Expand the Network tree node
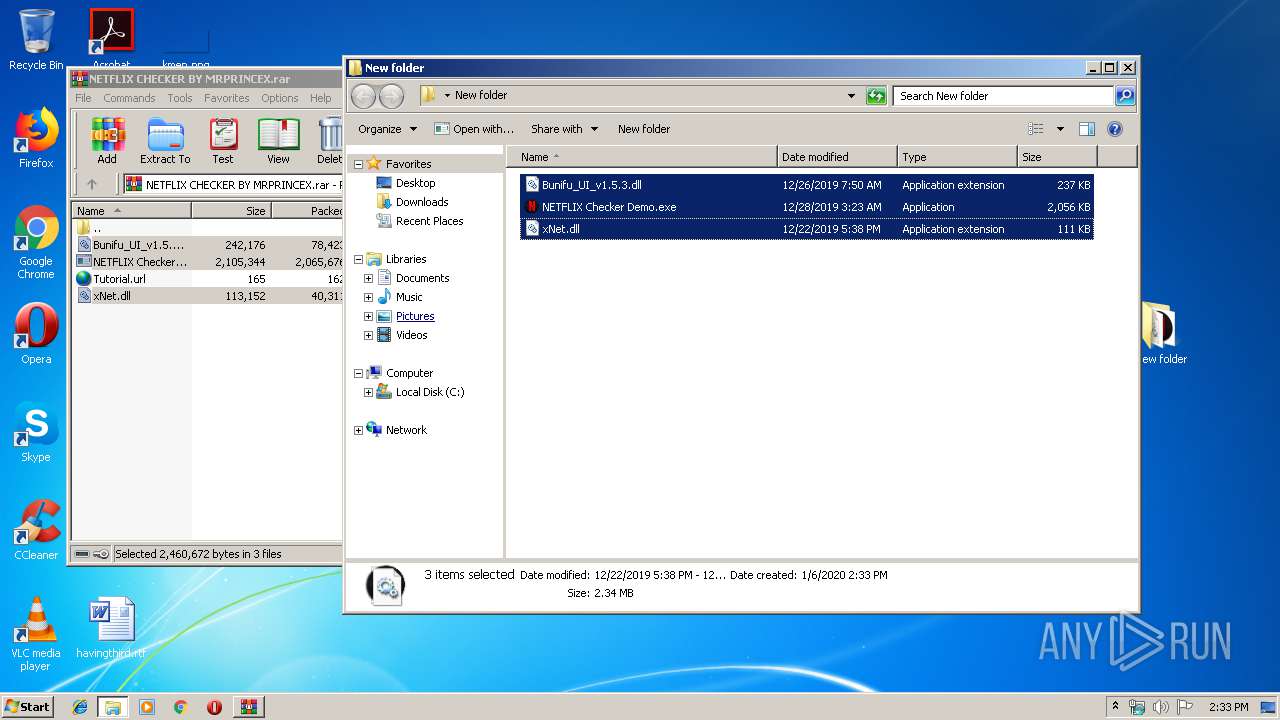Screen dimensions: 1280x720 359,430
